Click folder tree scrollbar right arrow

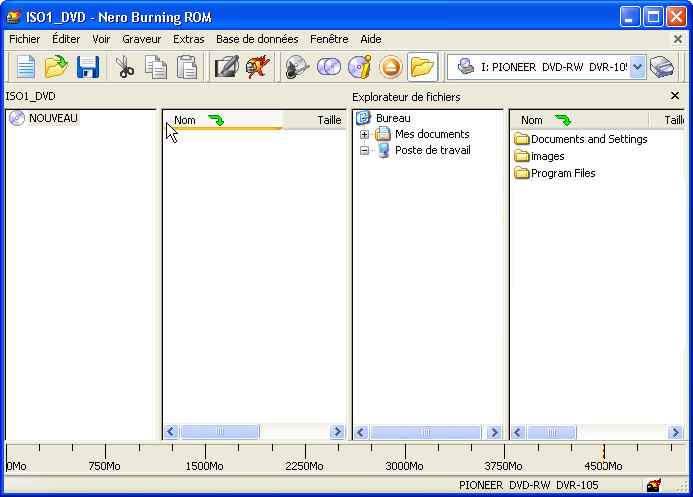point(494,432)
